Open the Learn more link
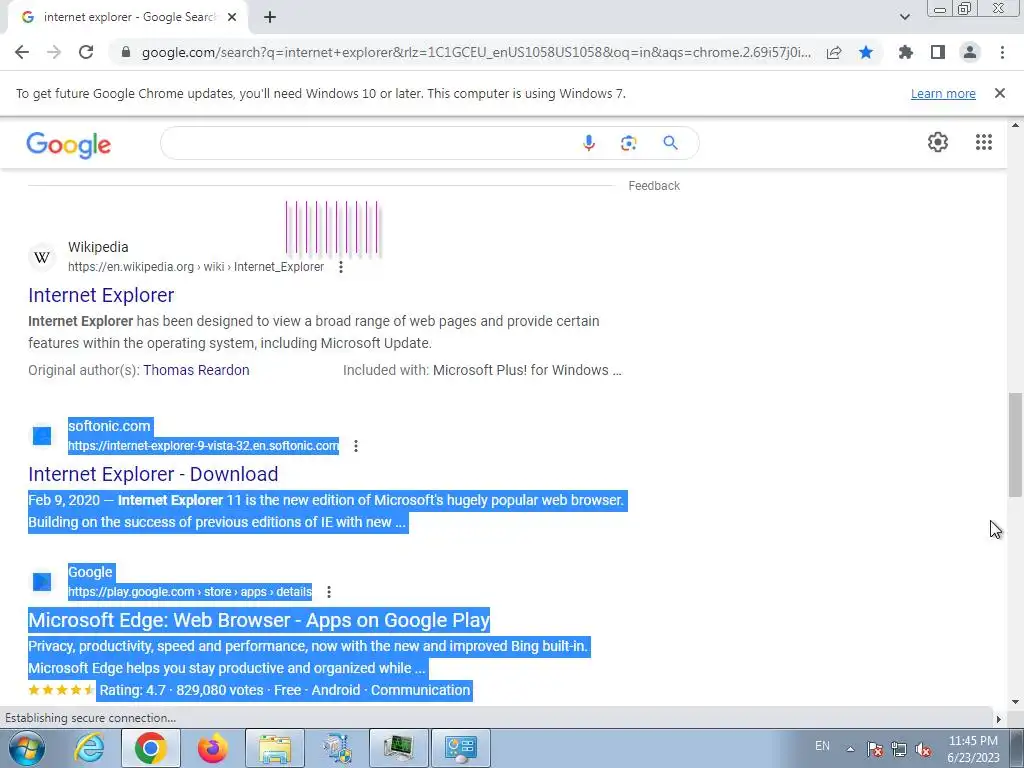The width and height of the screenshot is (1024, 768). click(943, 93)
